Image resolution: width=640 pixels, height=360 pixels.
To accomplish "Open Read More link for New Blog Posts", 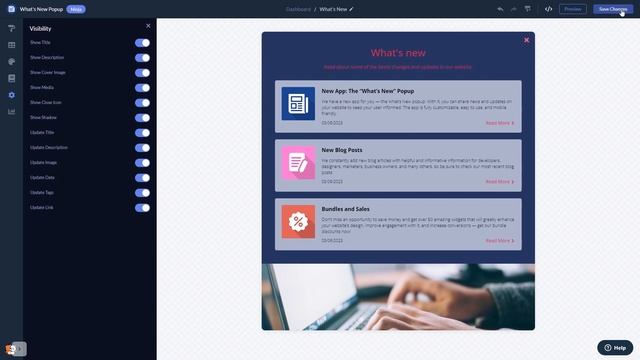I will [500, 182].
